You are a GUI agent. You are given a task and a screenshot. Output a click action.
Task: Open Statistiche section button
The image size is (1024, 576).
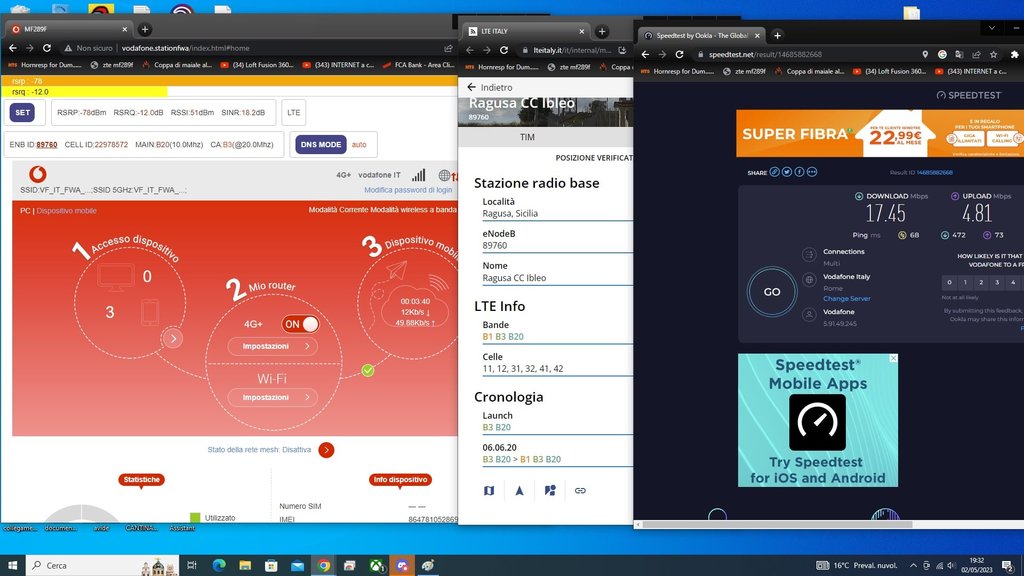142,479
